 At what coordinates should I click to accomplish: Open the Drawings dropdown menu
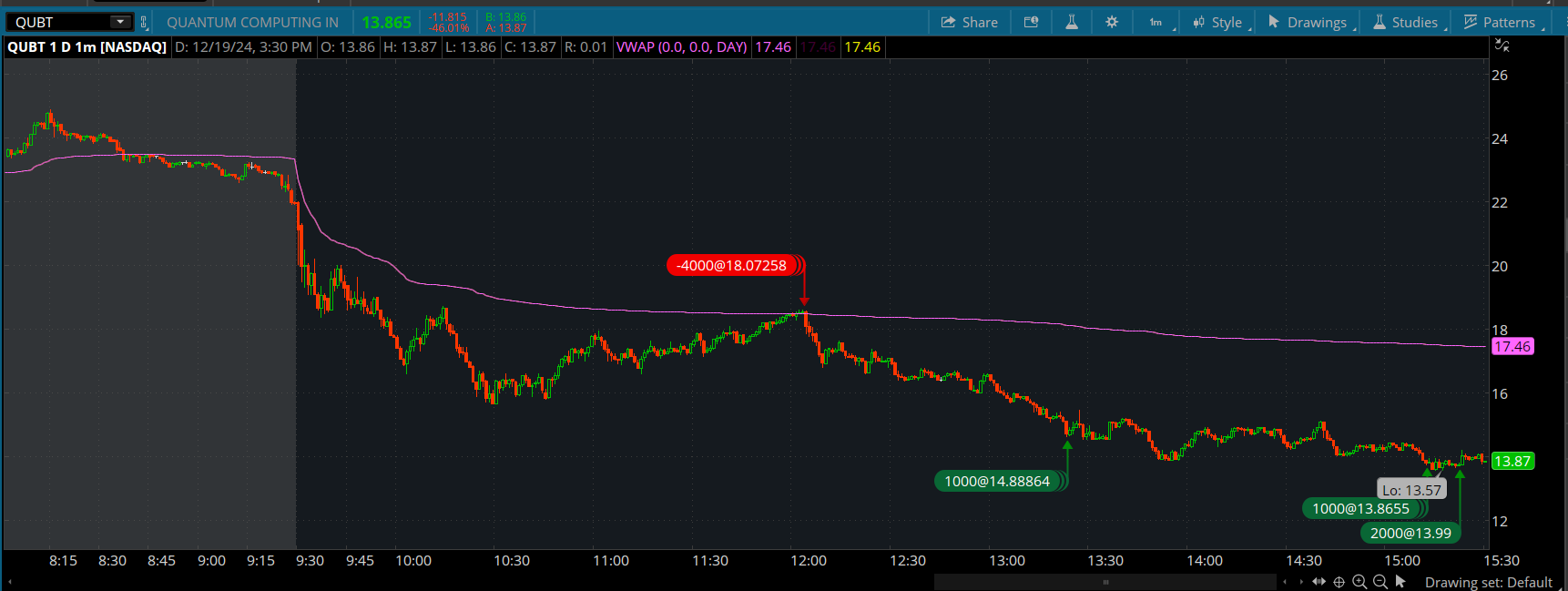click(x=1308, y=22)
